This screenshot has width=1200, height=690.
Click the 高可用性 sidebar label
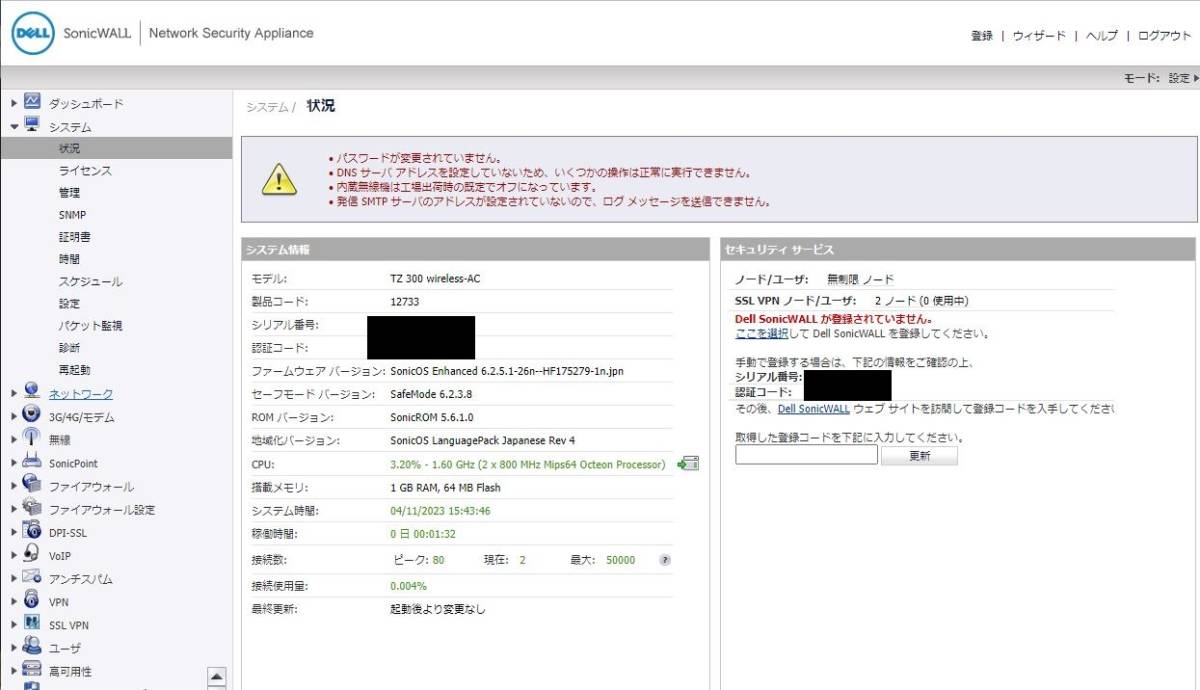click(70, 672)
